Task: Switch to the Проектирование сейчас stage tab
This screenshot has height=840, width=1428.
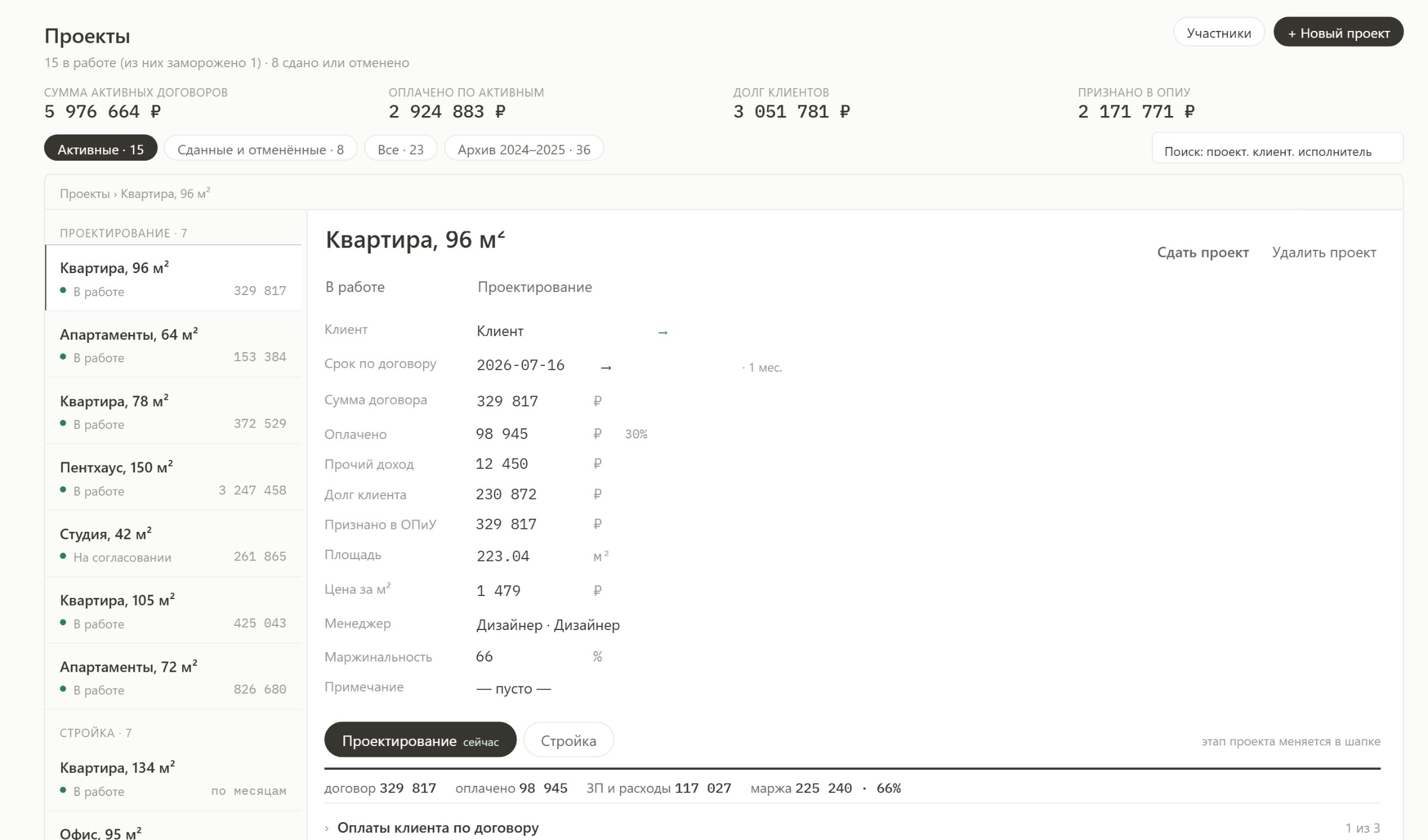Action: tap(420, 740)
